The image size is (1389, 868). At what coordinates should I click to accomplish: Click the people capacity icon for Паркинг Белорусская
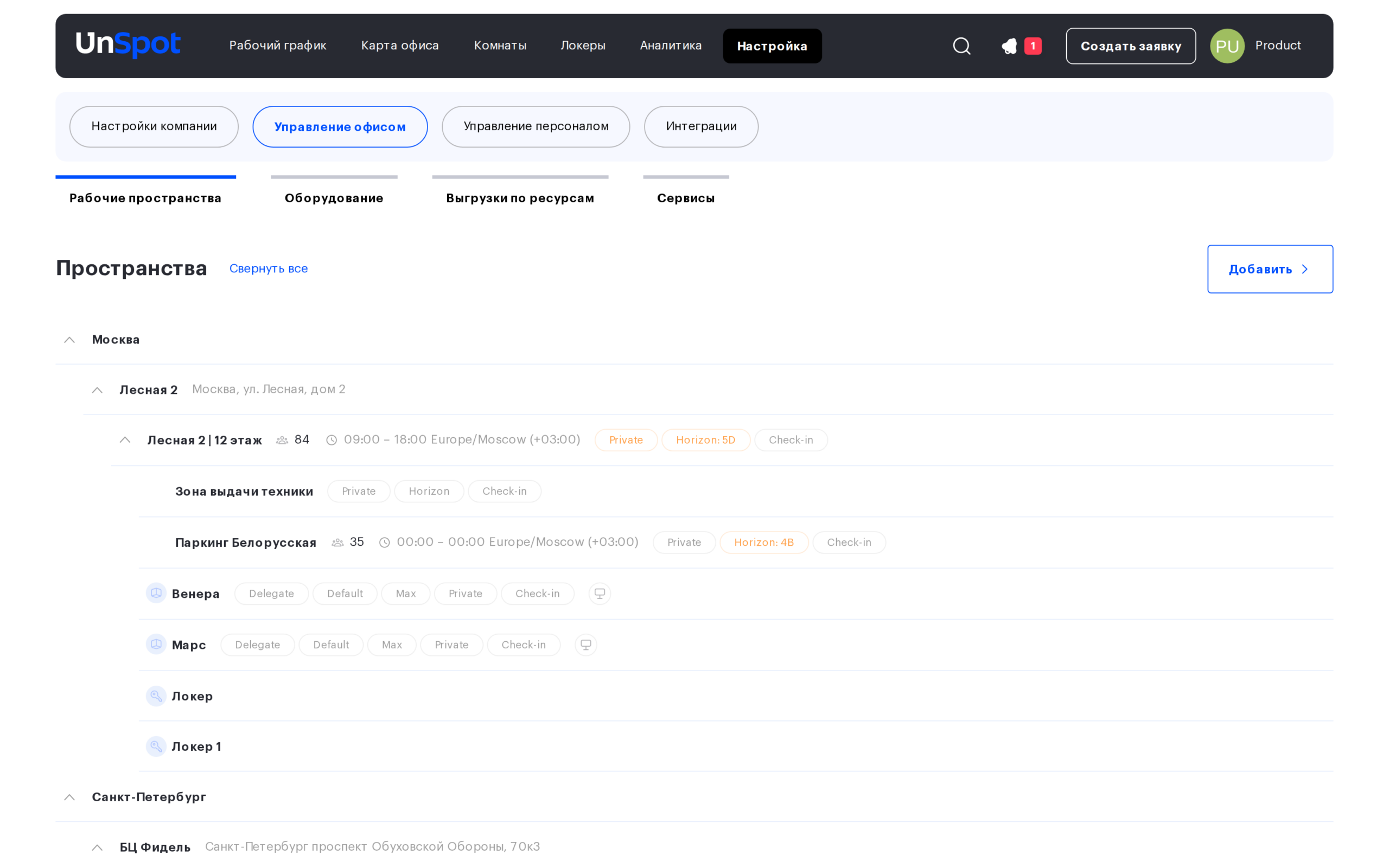(x=337, y=542)
